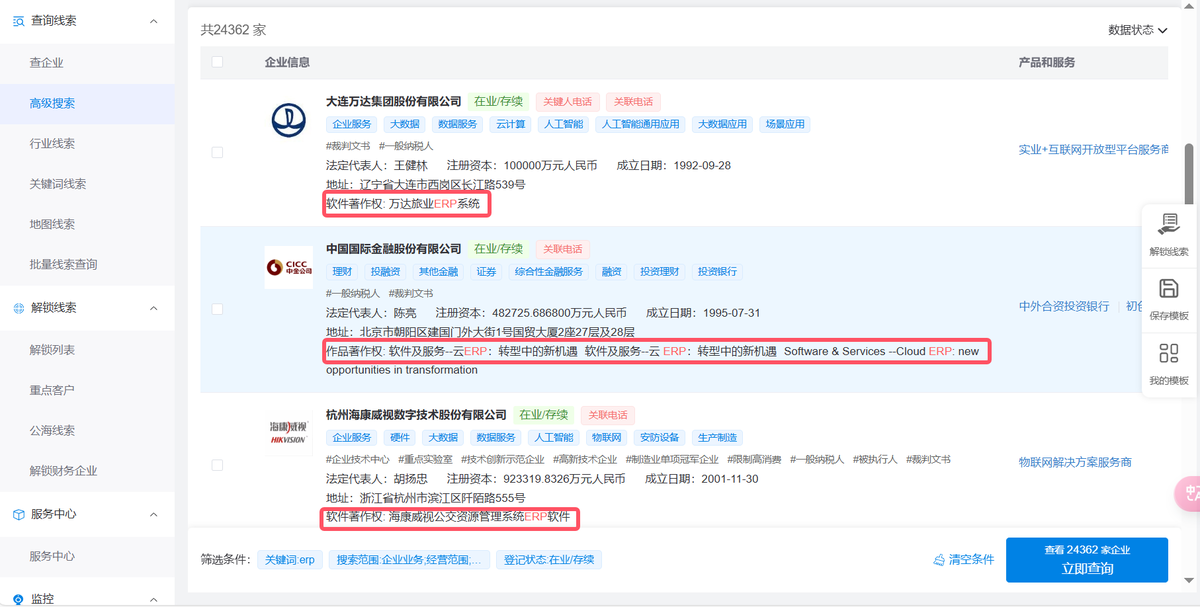Click the 安防设备 tag
1200x607 pixels.
[x=660, y=438]
